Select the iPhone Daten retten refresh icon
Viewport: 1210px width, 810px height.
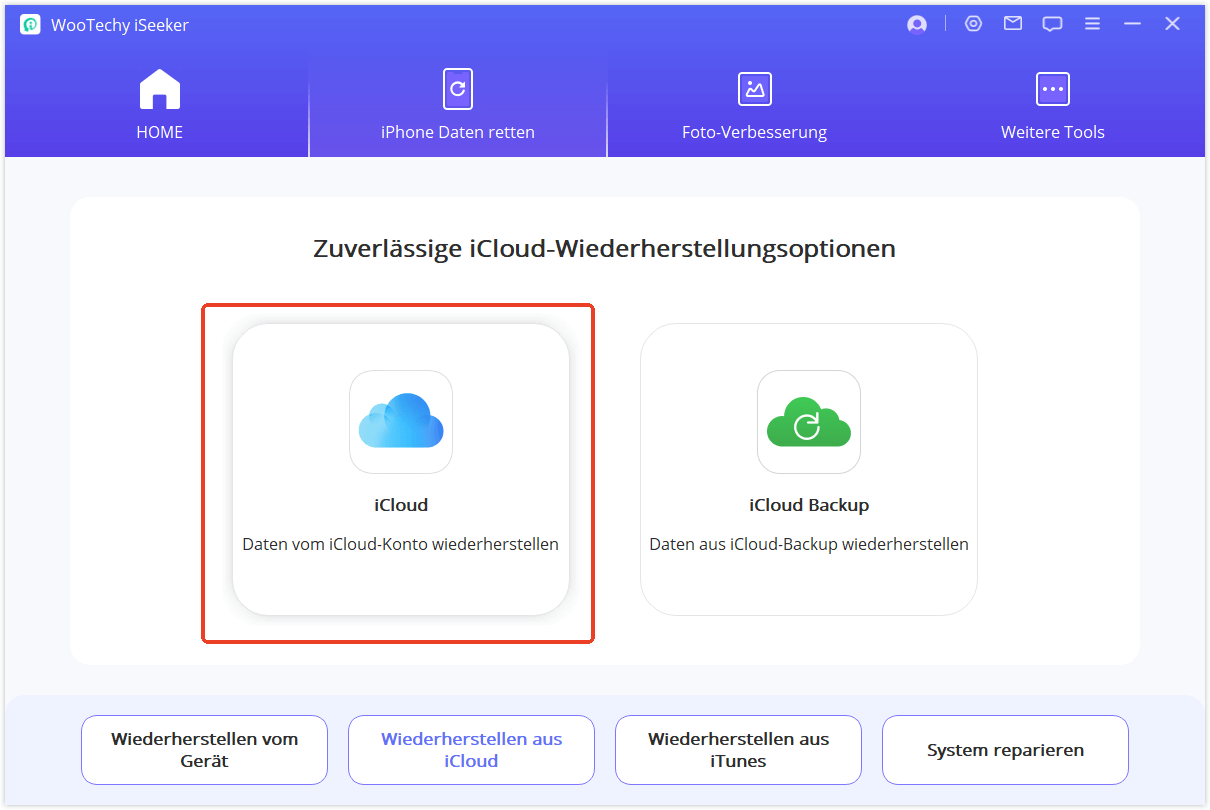click(x=457, y=88)
